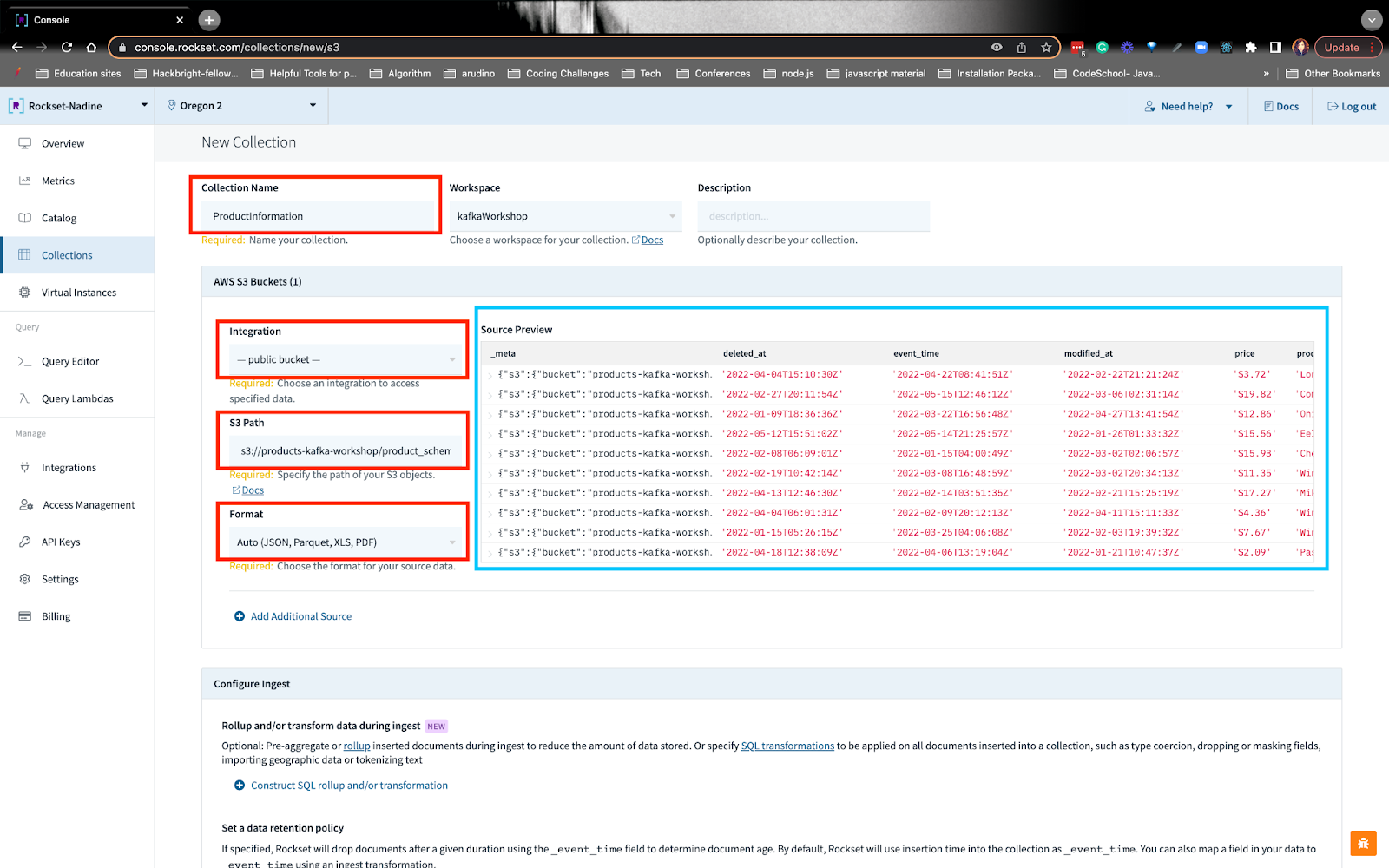
Task: Open the Need help? dropdown
Action: (1188, 106)
